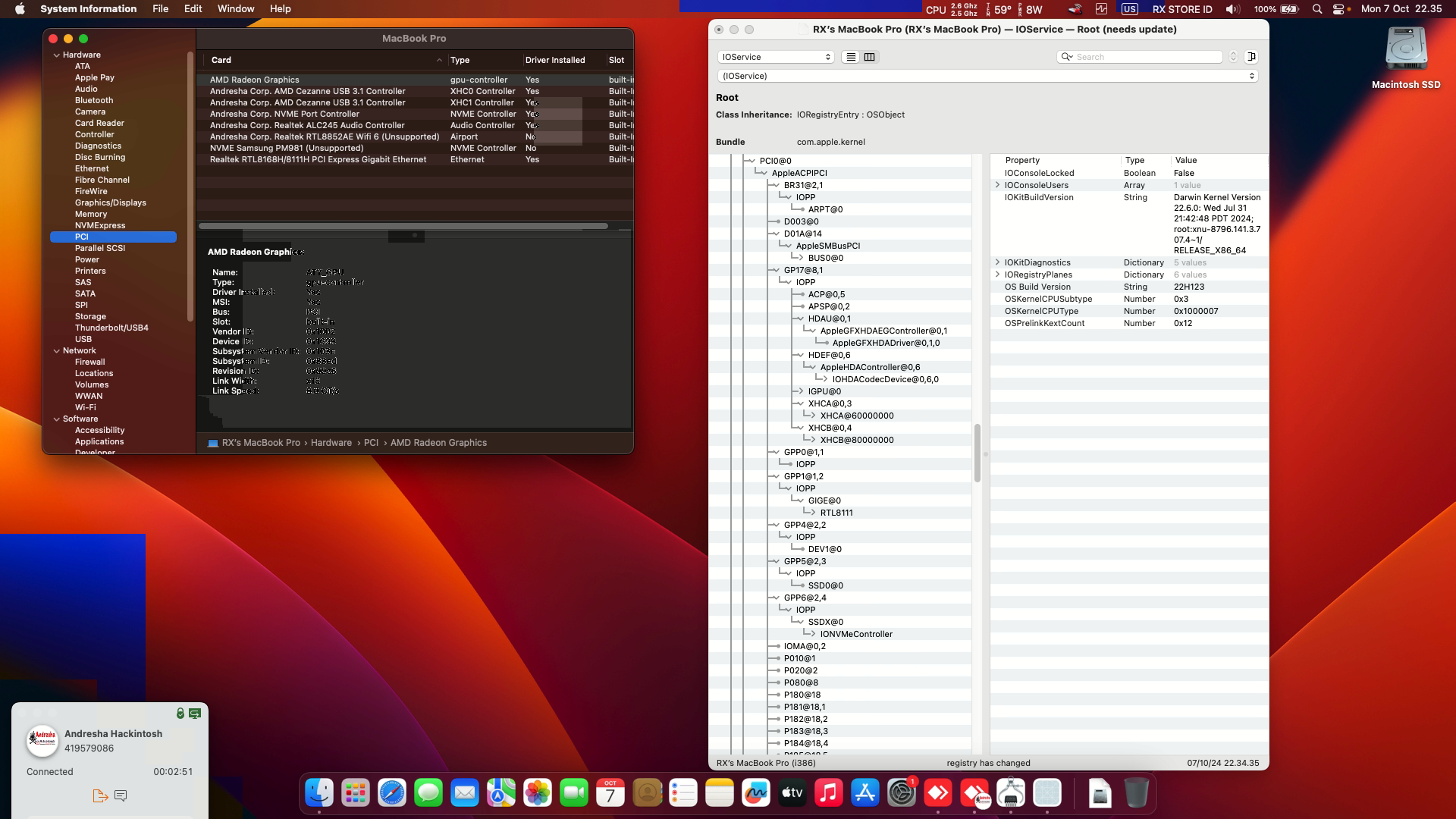Viewport: 1456px width, 819px height.
Task: Expand IOConsoleUsers property array
Action: coord(997,185)
